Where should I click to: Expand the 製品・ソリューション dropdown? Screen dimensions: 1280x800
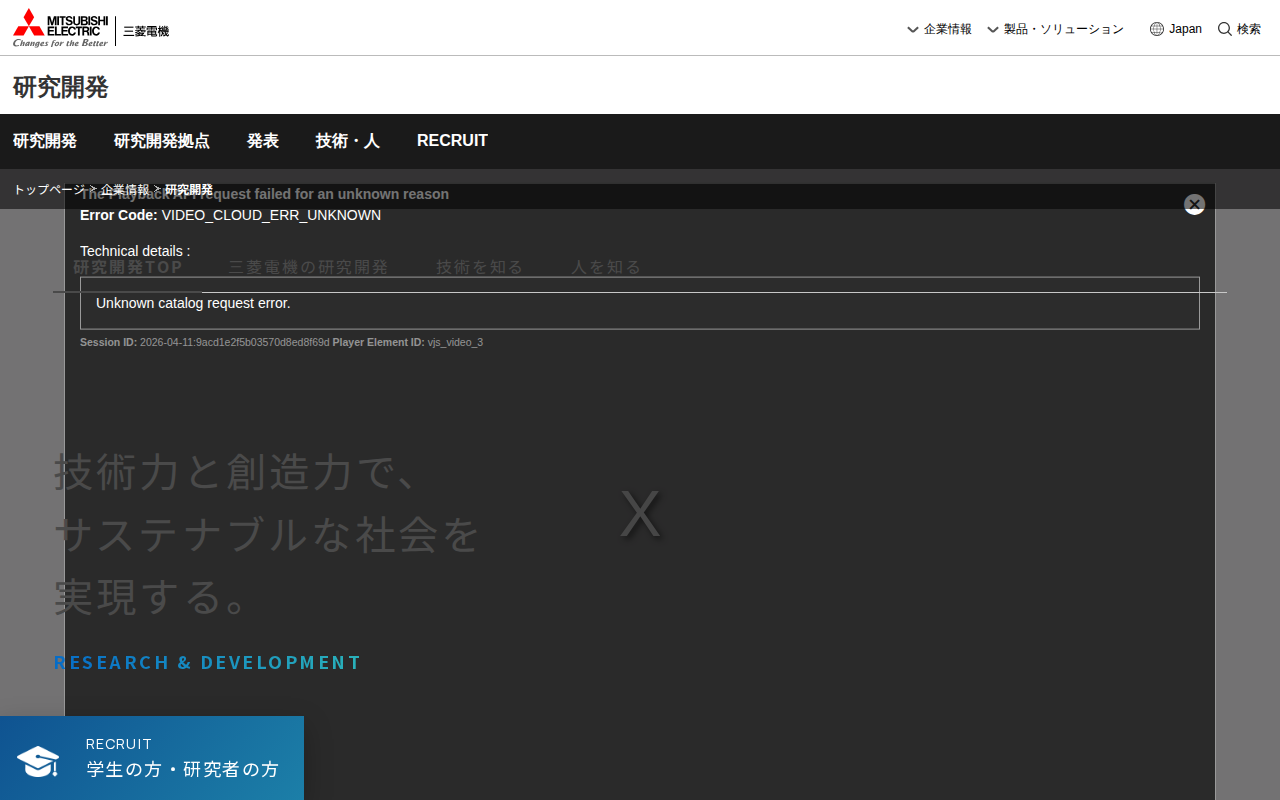(1055, 29)
